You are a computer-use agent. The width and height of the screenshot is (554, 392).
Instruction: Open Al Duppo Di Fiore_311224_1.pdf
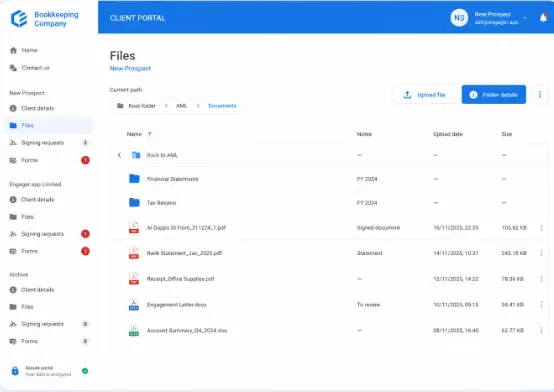[186, 228]
